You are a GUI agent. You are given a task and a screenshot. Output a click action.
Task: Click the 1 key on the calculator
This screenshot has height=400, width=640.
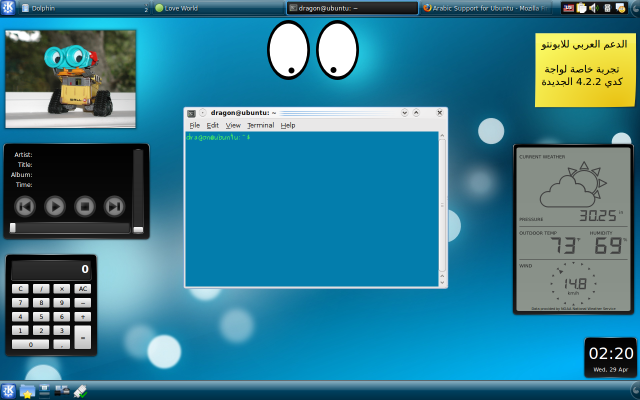20,331
